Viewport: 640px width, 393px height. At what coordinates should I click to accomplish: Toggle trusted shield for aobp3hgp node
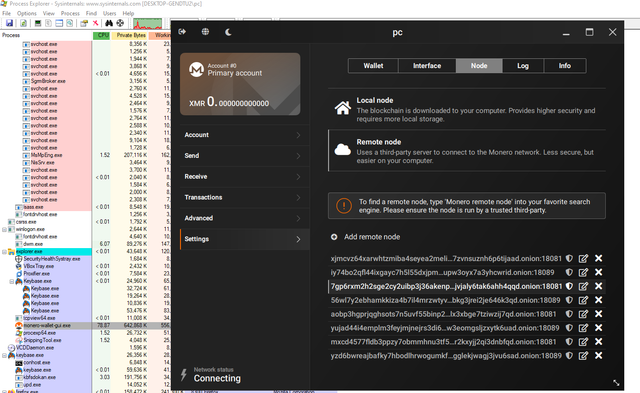(x=569, y=314)
